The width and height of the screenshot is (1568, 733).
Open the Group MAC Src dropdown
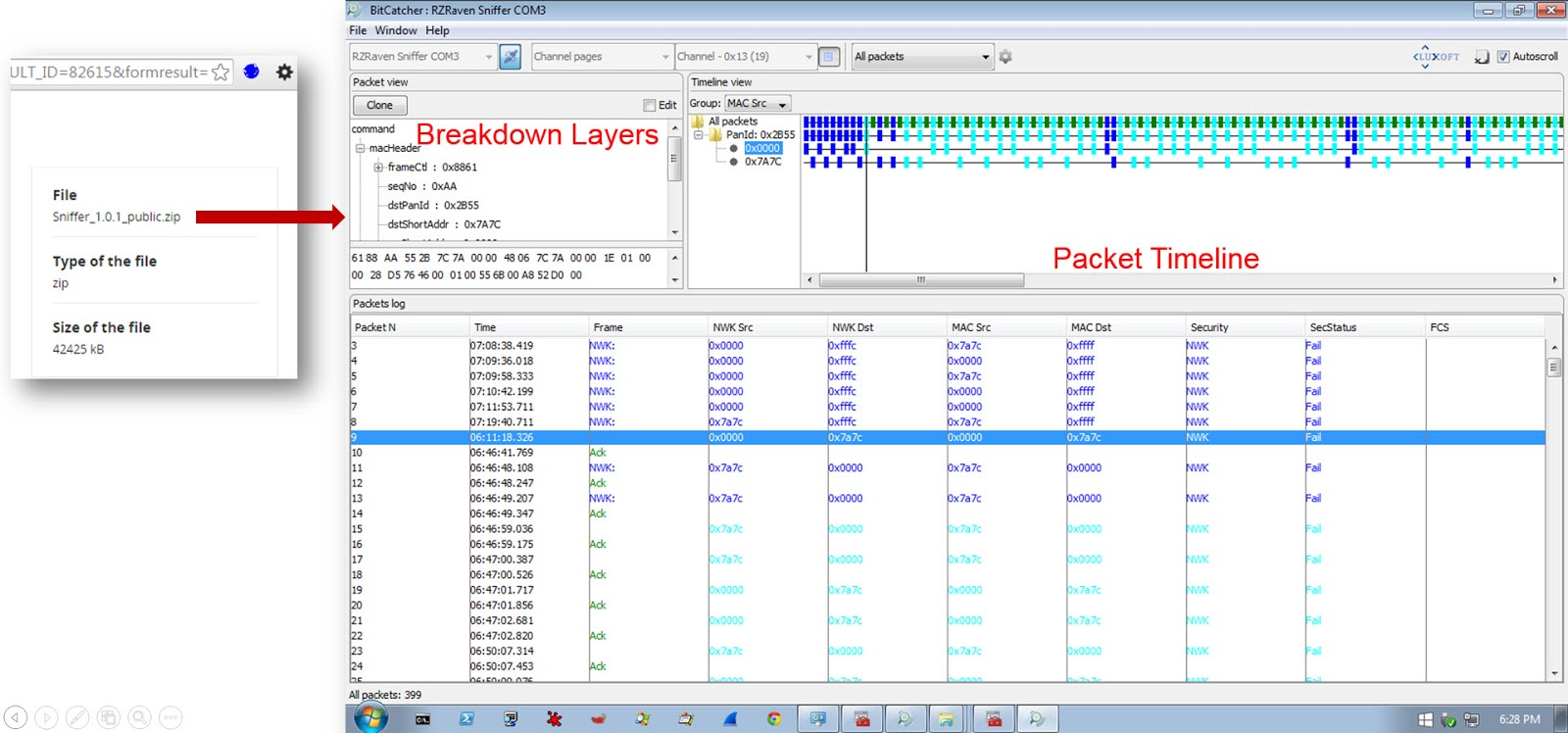pyautogui.click(x=757, y=103)
